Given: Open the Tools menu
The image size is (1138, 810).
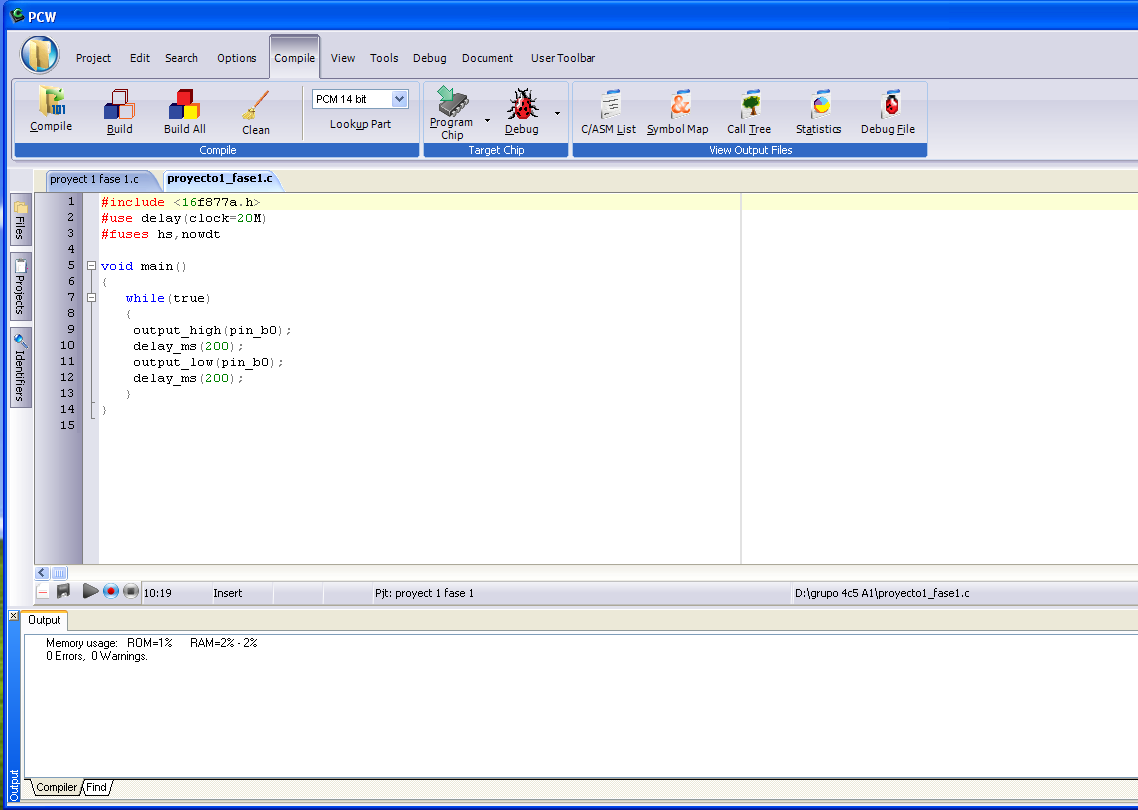Looking at the screenshot, I should click(x=384, y=58).
